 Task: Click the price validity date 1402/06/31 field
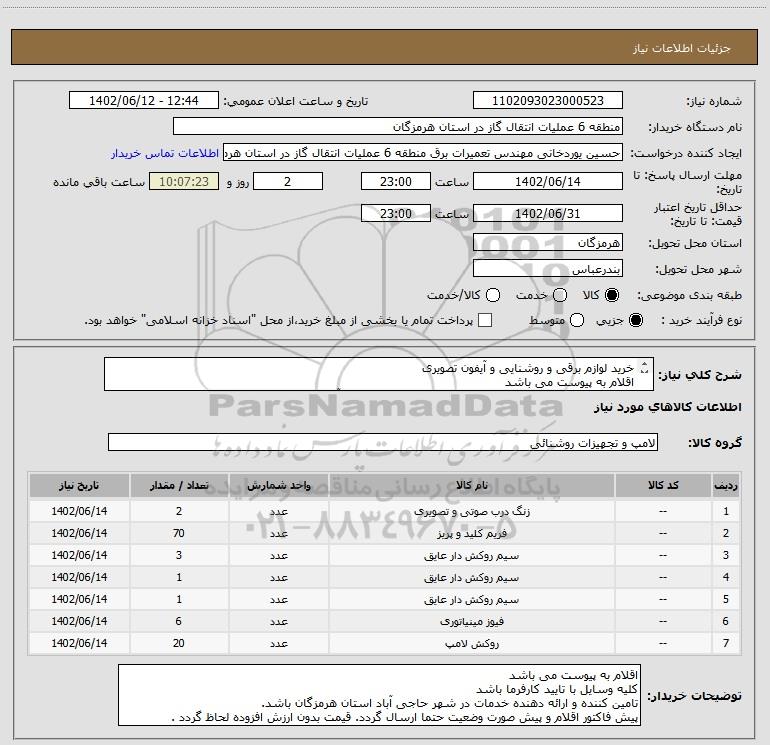[x=548, y=213]
